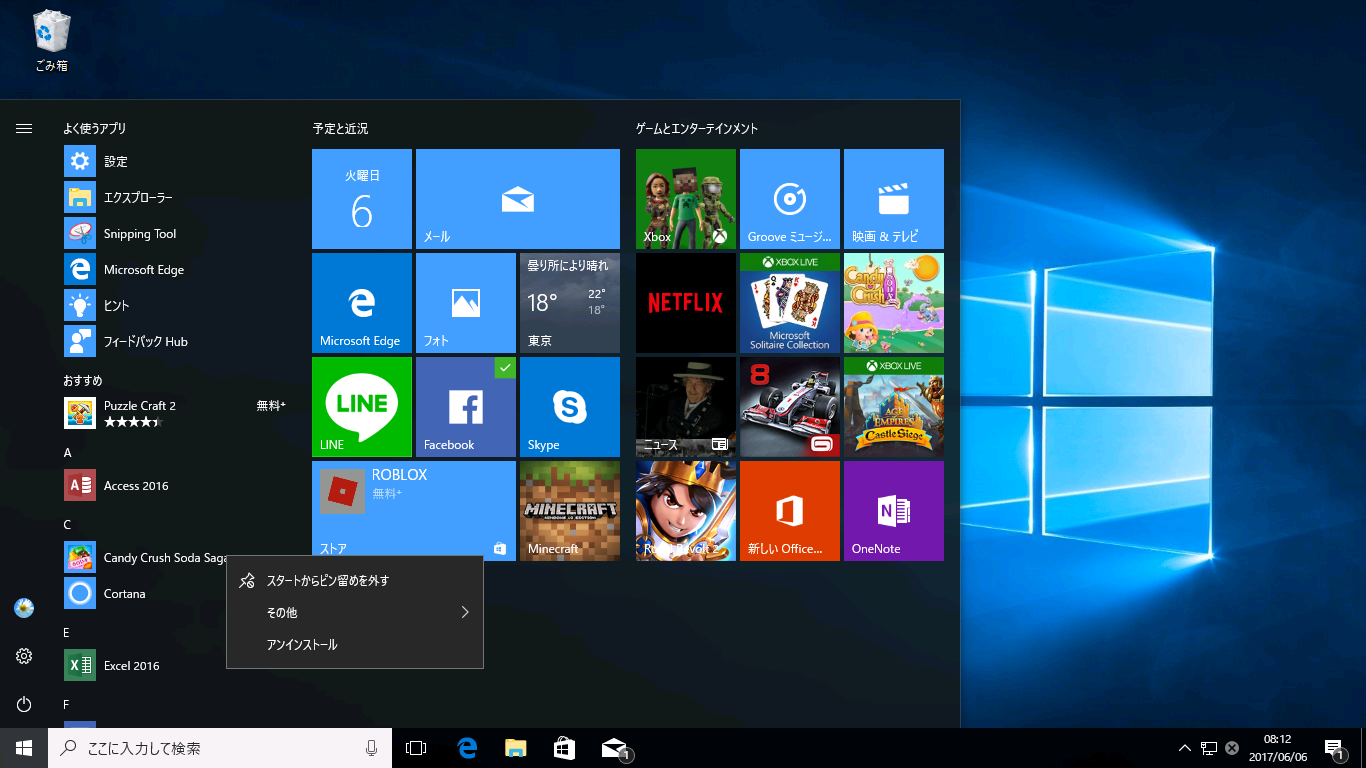Expand the hamburger menu in Start

coord(24,129)
